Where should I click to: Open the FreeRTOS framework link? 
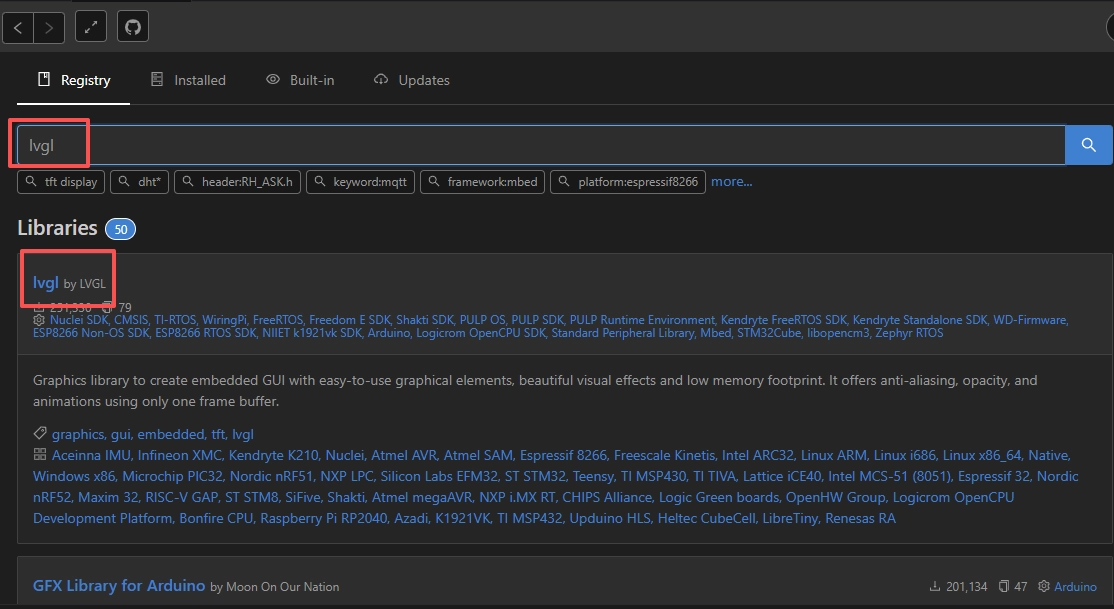tap(278, 320)
